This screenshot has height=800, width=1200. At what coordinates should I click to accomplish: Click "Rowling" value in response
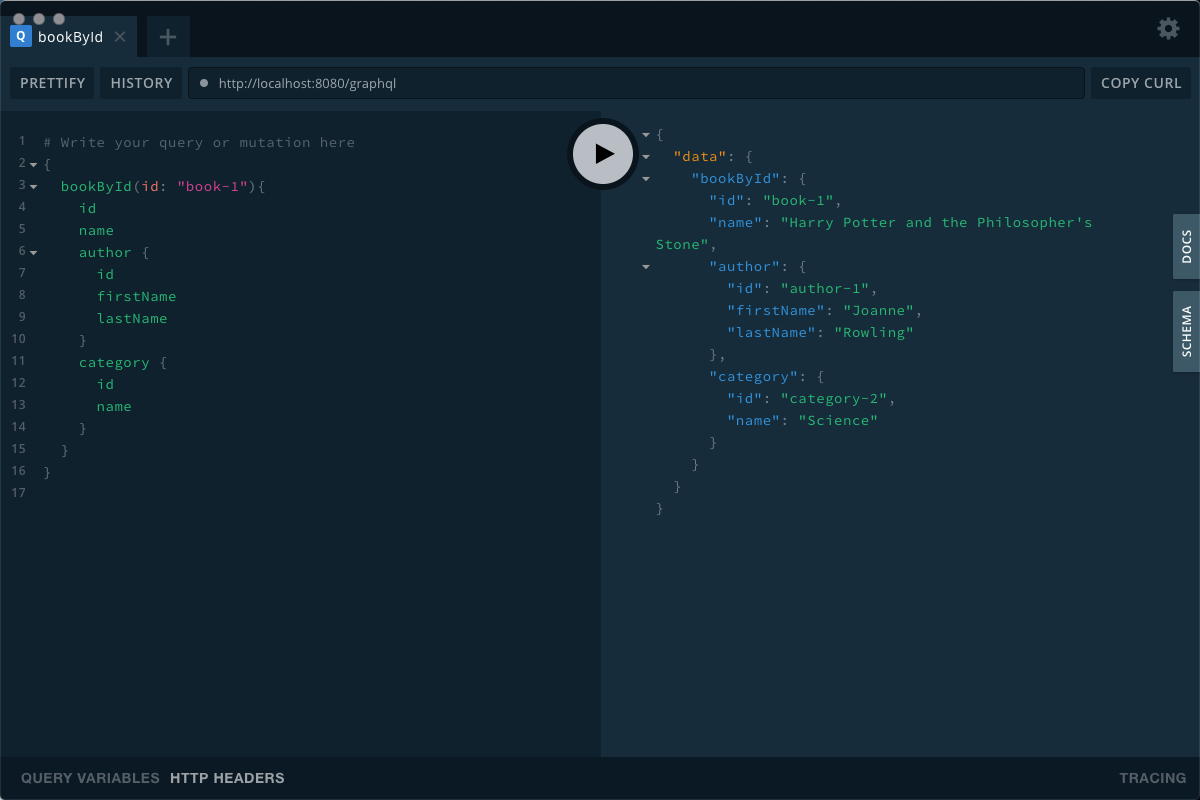(x=874, y=332)
